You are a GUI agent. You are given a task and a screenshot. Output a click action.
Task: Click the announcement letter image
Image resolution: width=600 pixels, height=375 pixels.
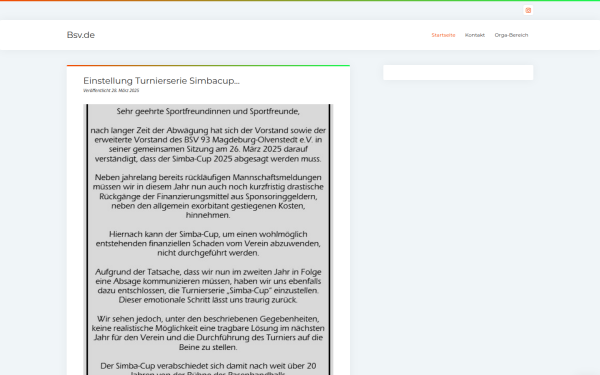click(x=208, y=240)
